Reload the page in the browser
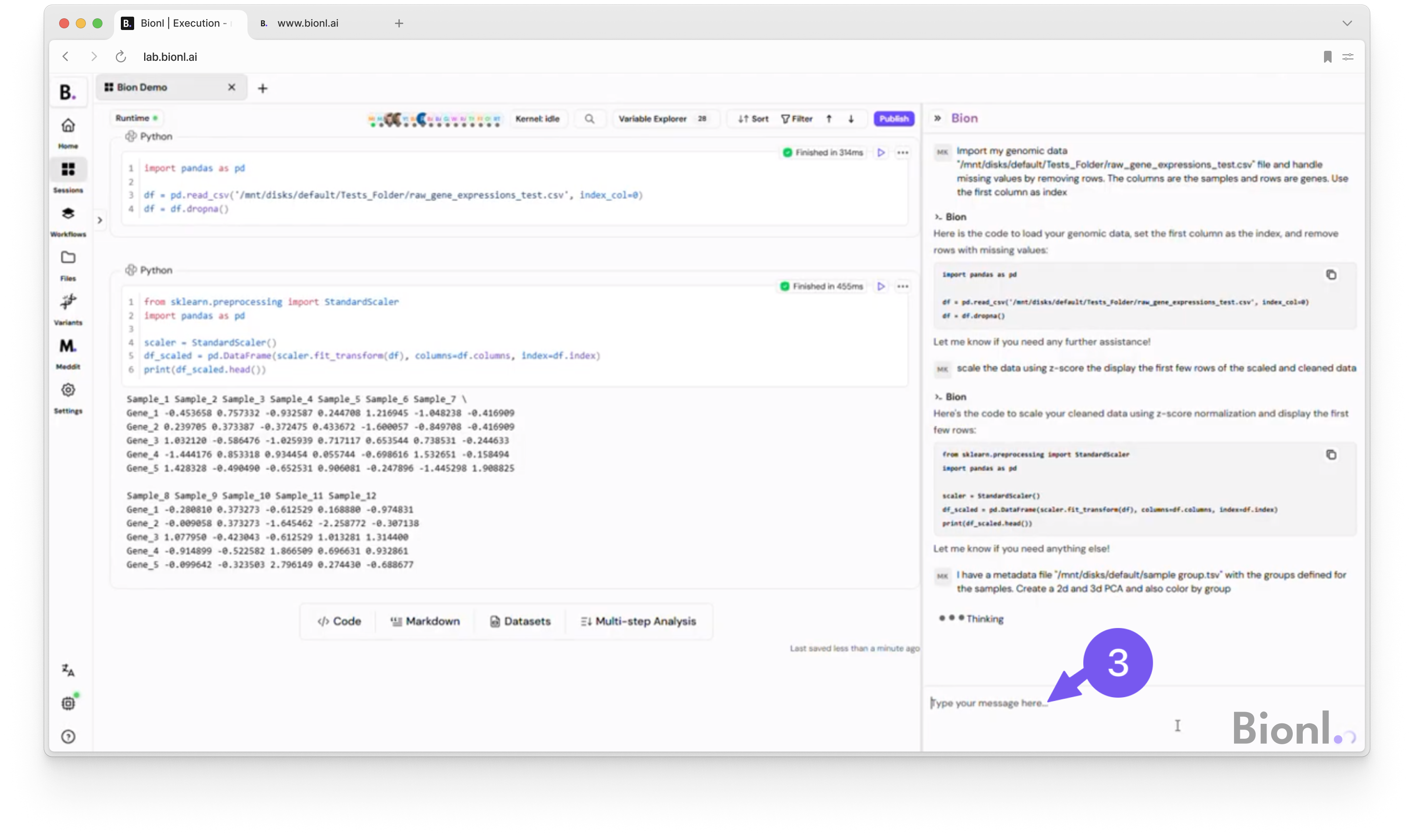Viewport: 1414px width, 840px height. click(x=121, y=57)
